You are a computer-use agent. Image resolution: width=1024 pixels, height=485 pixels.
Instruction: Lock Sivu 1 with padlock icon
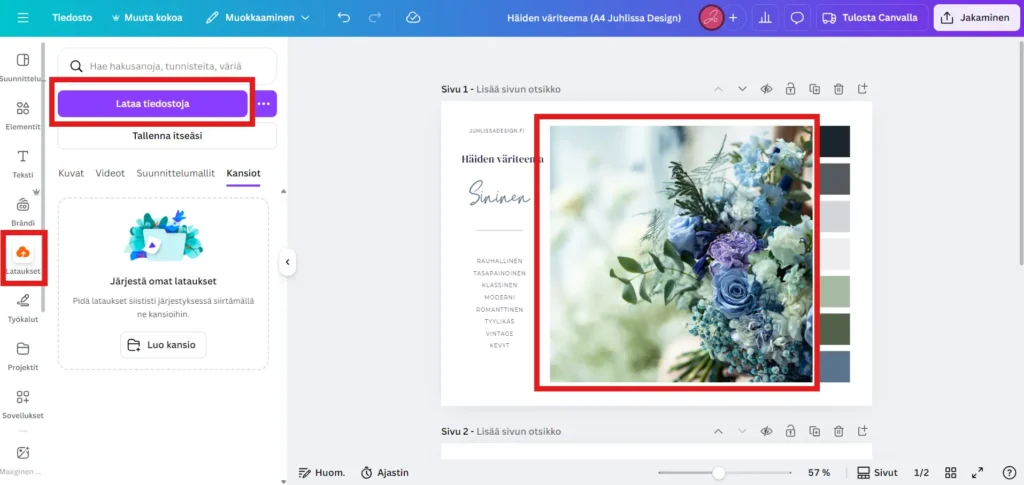[x=790, y=89]
